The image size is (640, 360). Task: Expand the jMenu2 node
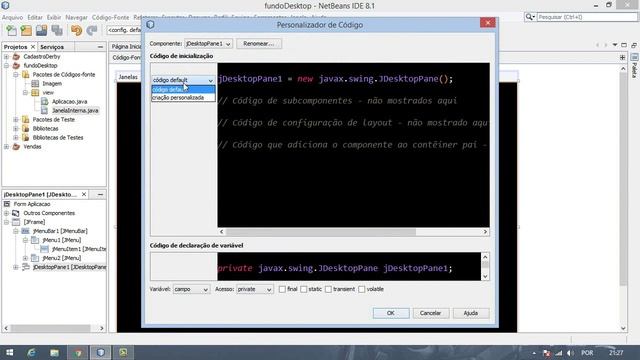pyautogui.click(x=25, y=258)
